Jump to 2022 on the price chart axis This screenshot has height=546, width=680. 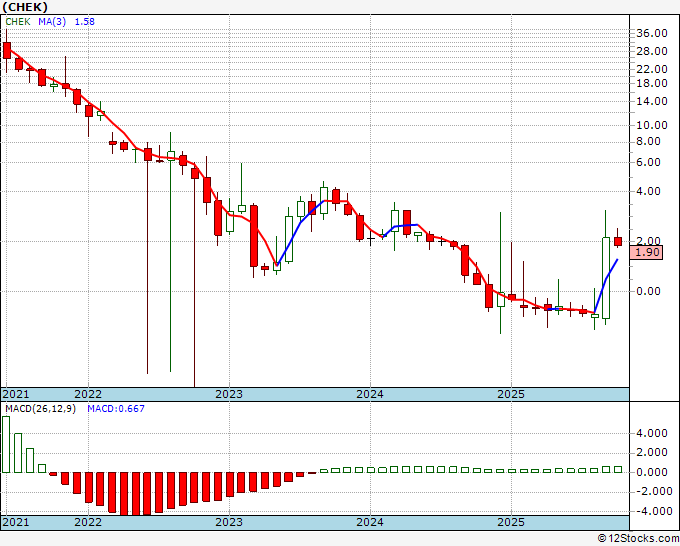[x=88, y=394]
